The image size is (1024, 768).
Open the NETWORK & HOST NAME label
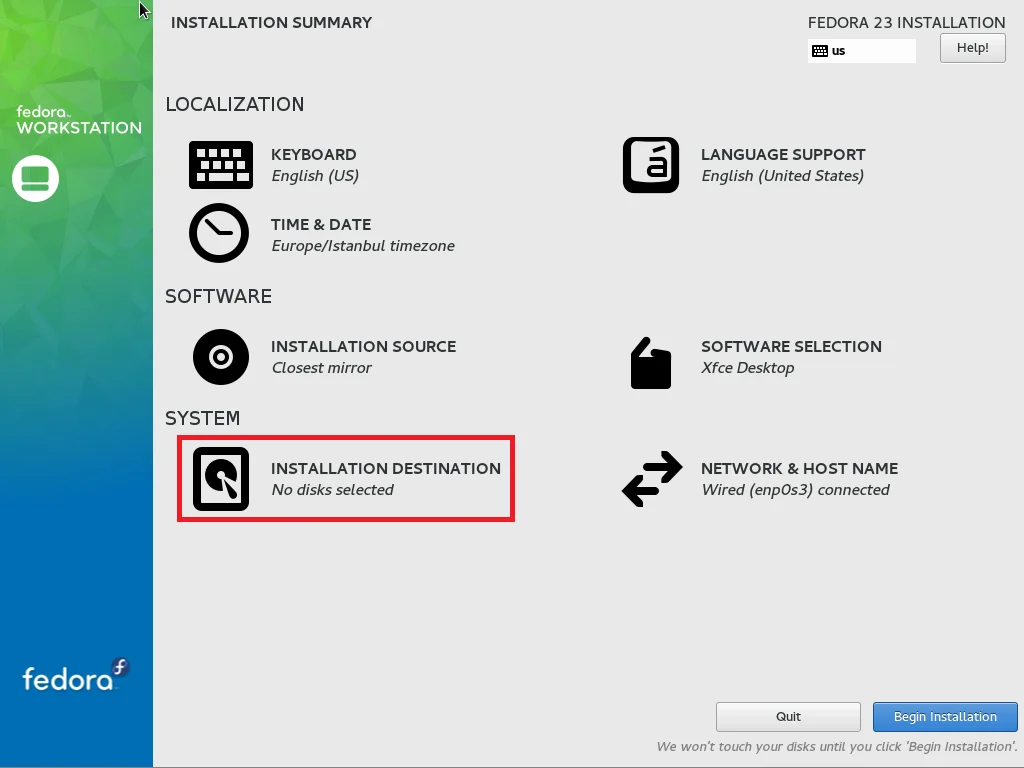799,469
